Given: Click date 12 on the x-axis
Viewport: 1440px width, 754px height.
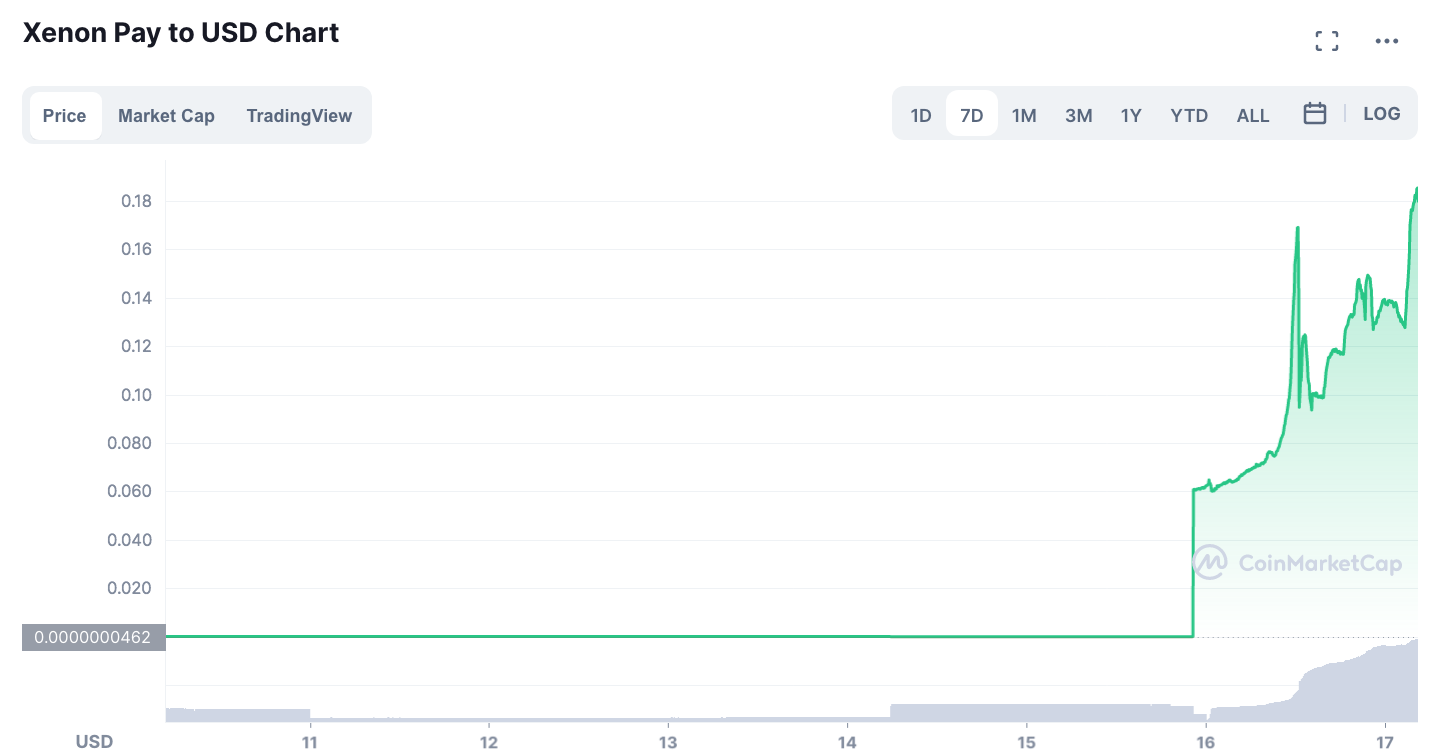Looking at the screenshot, I should coord(488,742).
